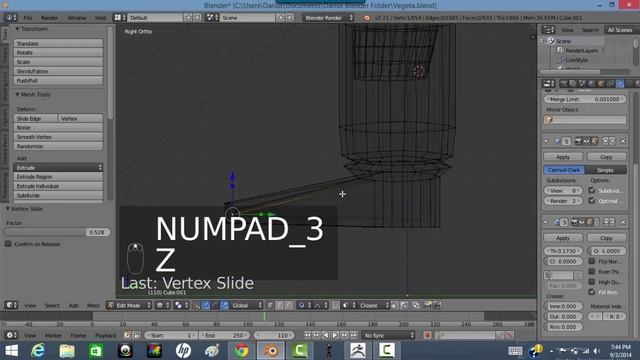Open the No Sync dropdown in timeline
Image resolution: width=640 pixels, height=360 pixels.
tap(389, 335)
